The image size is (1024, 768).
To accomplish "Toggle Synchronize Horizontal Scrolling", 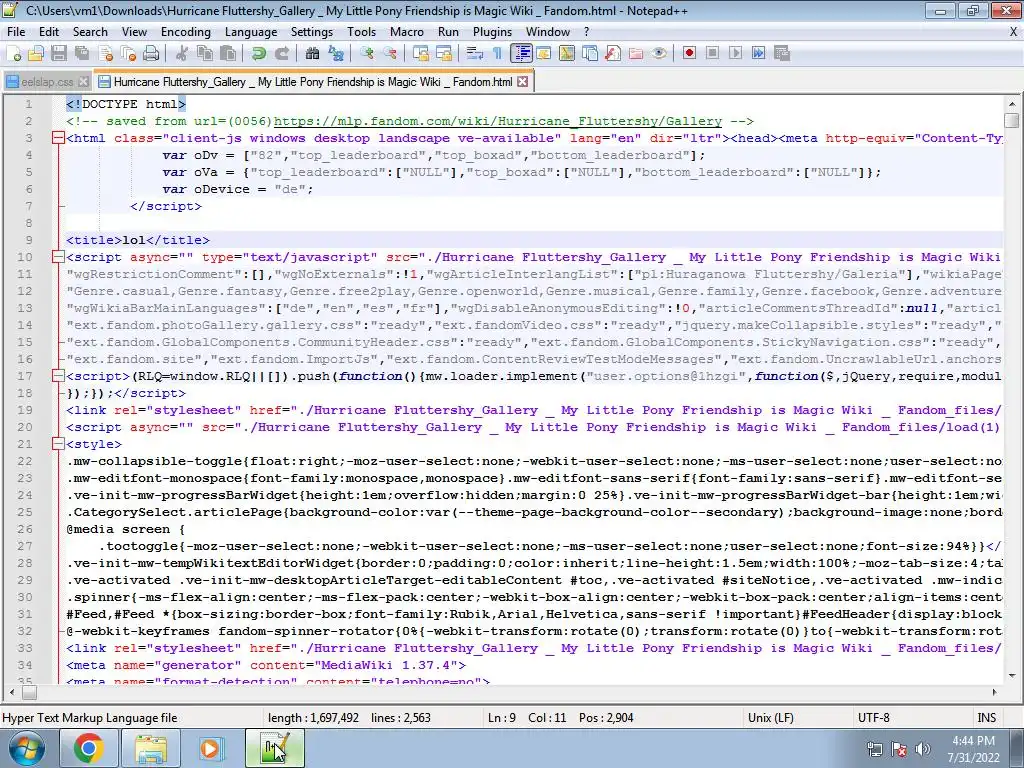I will pos(444,54).
